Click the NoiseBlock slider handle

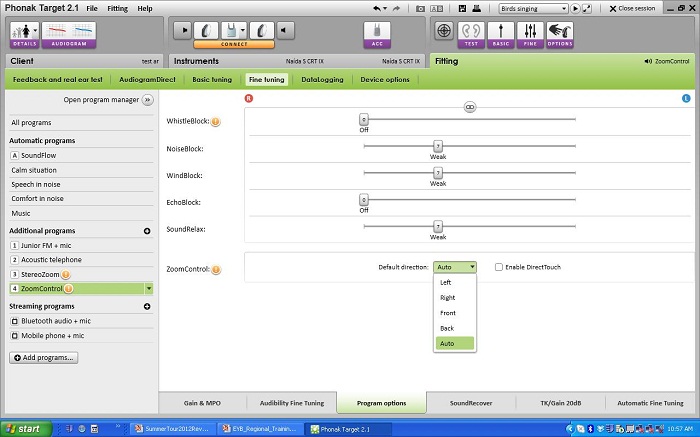[438, 146]
